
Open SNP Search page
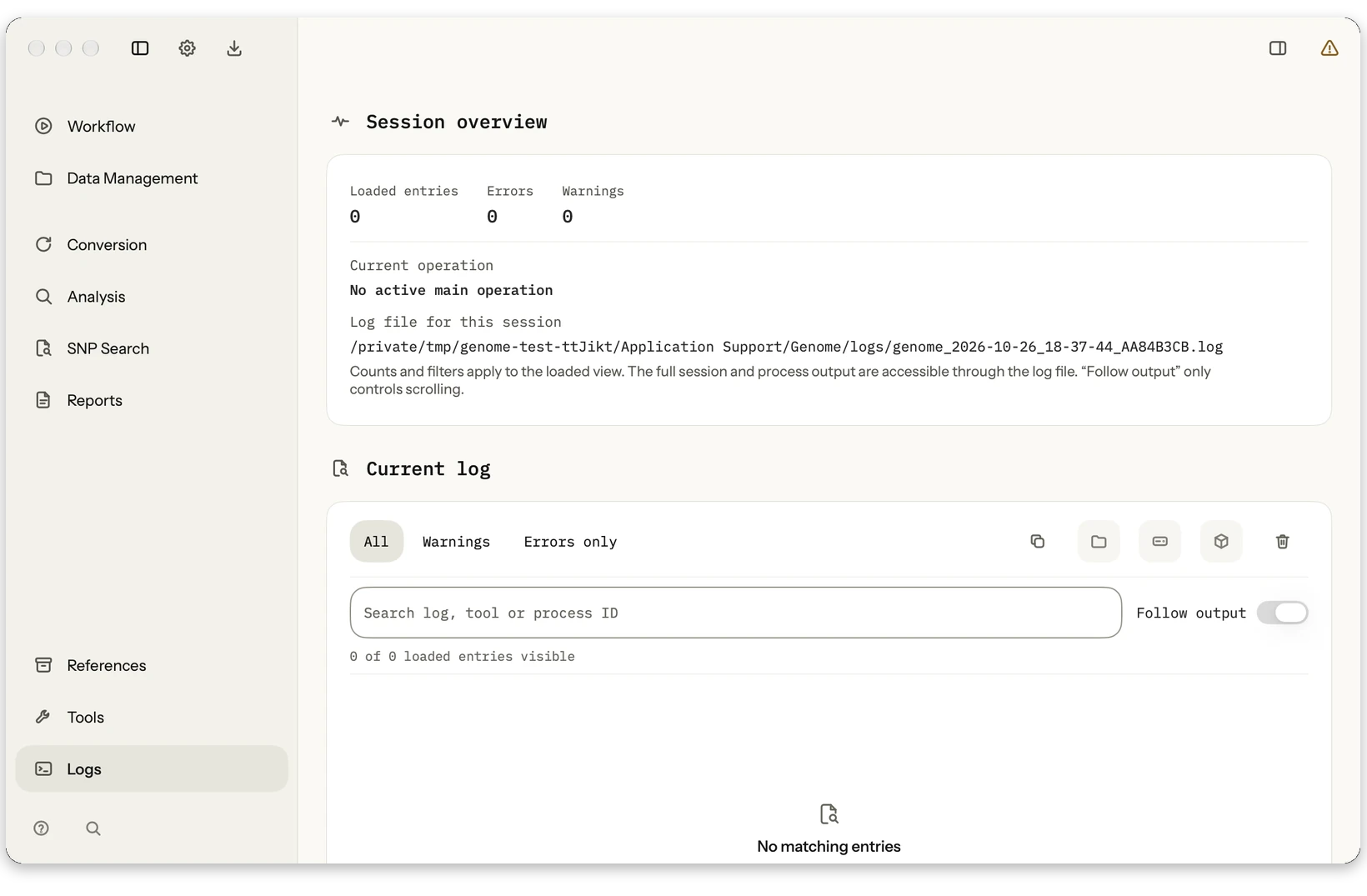pos(152,348)
